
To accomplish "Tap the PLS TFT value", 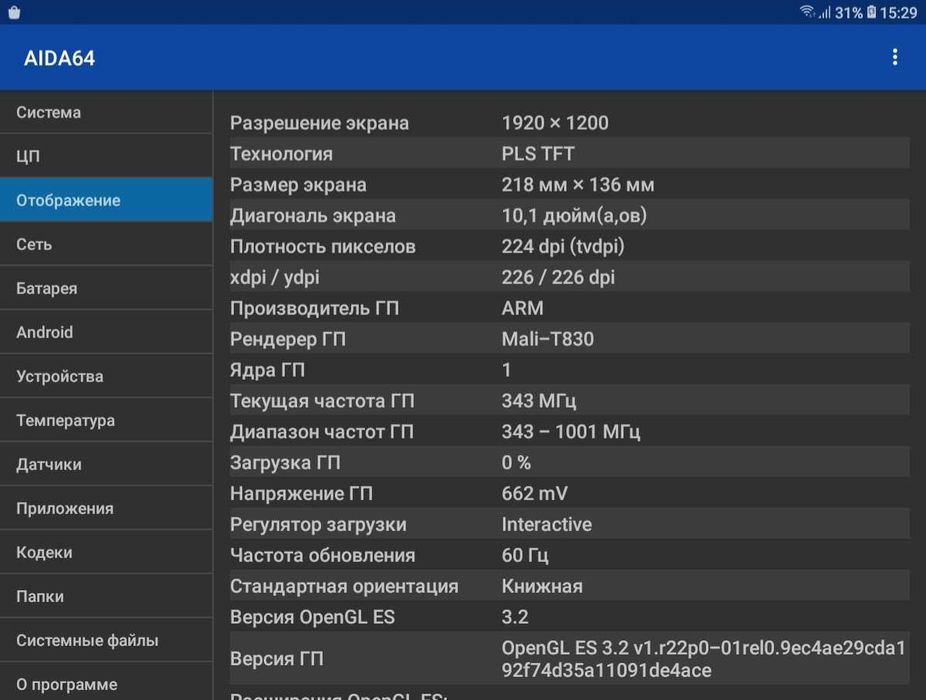I will point(537,154).
